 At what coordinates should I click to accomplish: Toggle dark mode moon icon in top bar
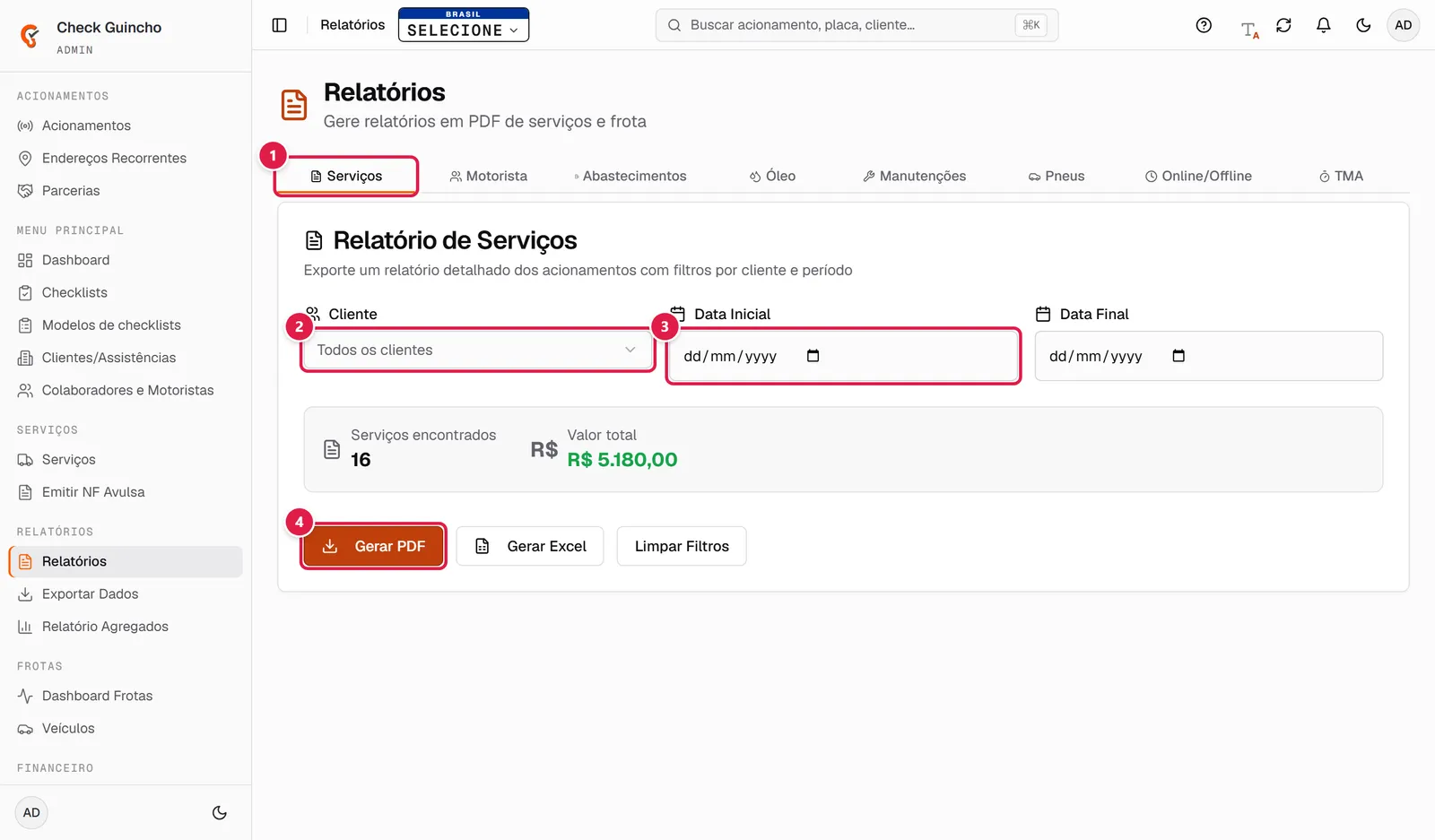(x=1363, y=25)
